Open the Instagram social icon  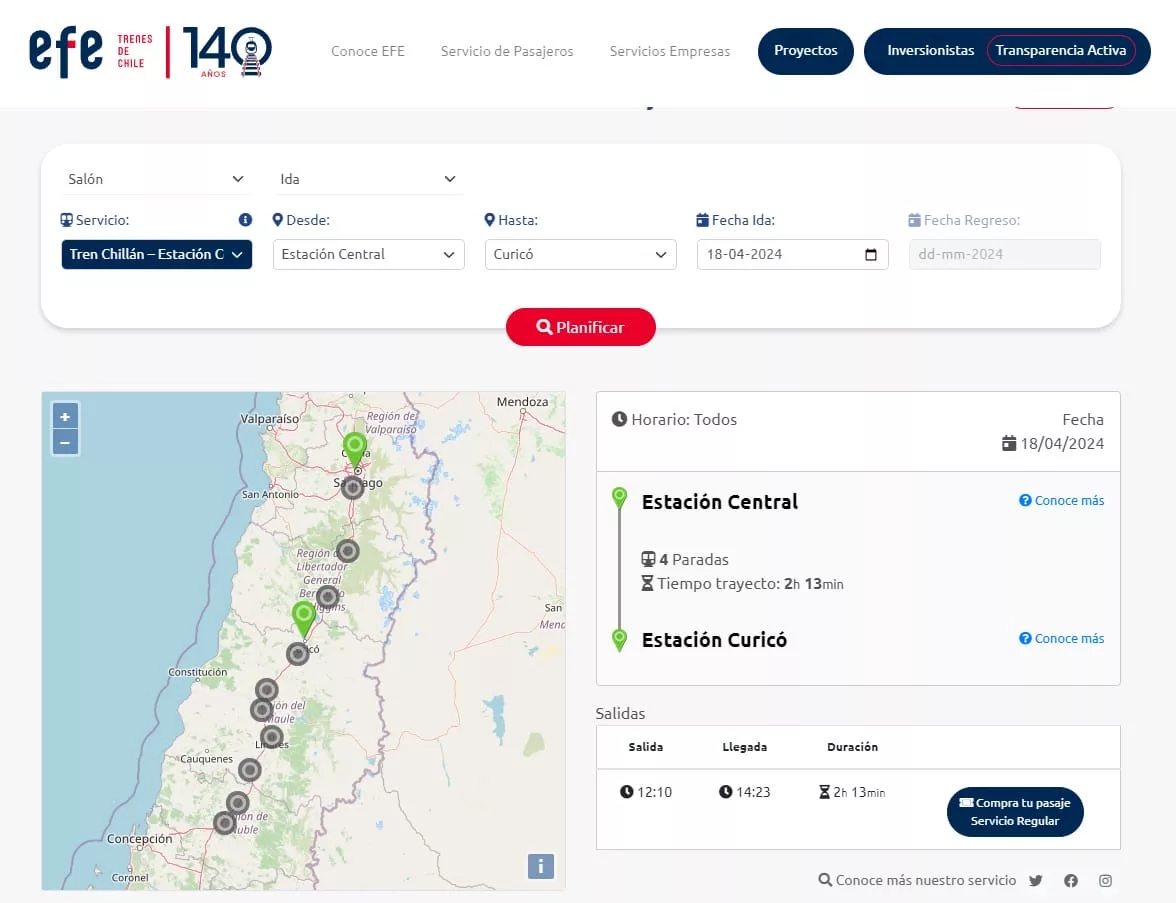click(x=1106, y=880)
